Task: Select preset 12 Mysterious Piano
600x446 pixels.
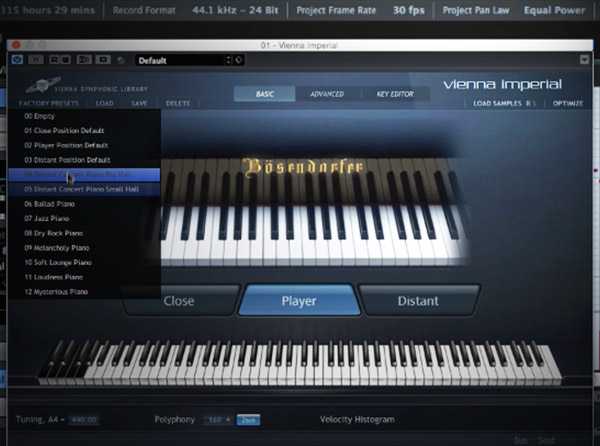Action: click(x=84, y=292)
